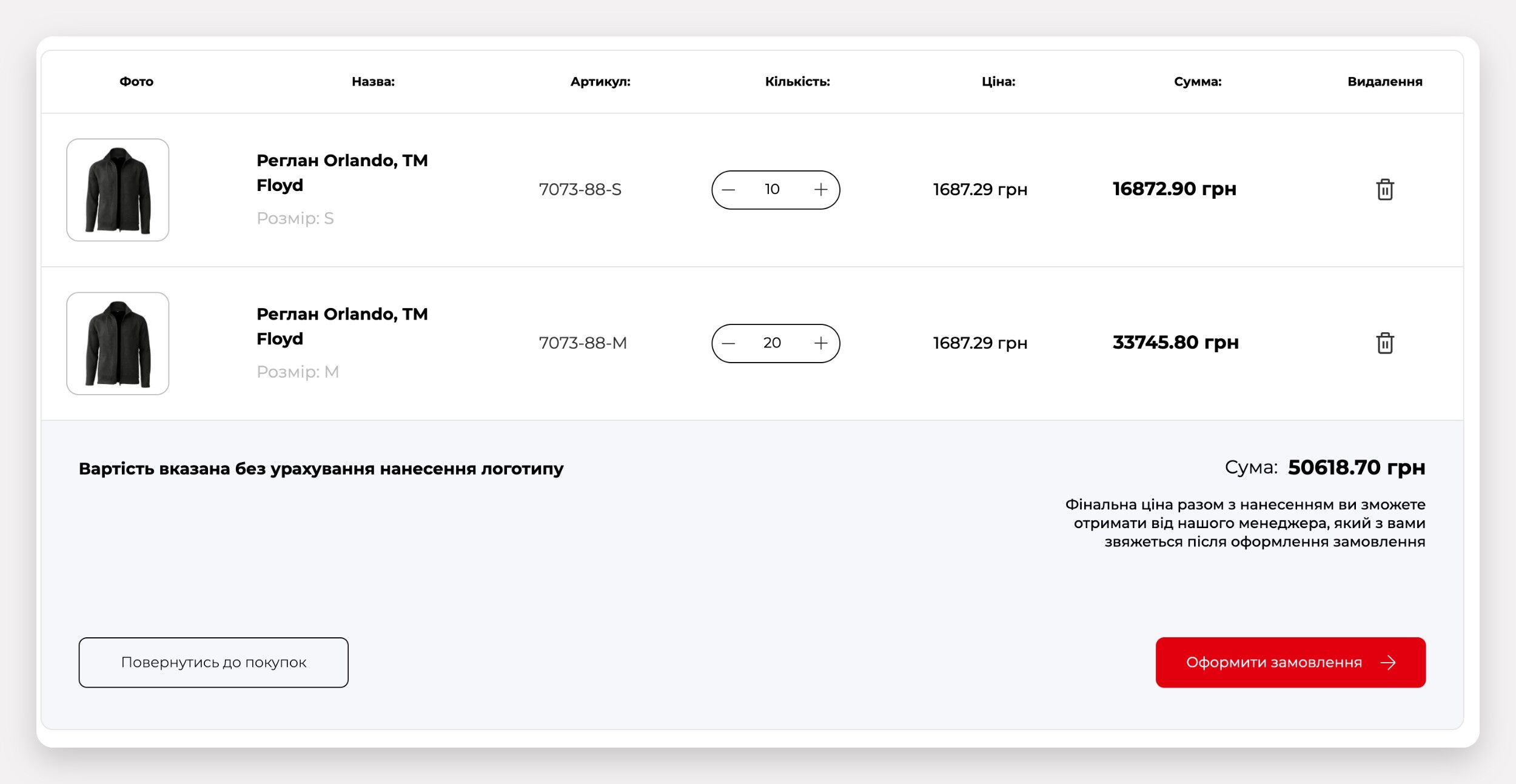Click the Кількість: column header

pyautogui.click(x=797, y=81)
